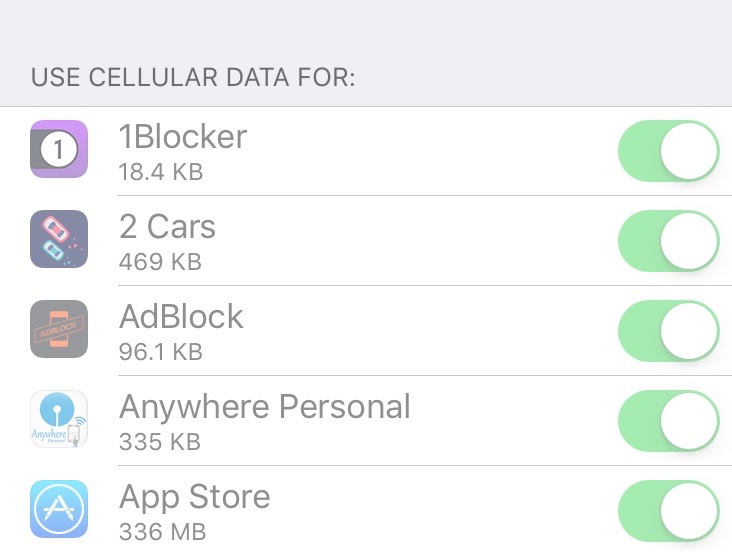The width and height of the screenshot is (732, 552).
Task: Tap the App Store icon
Action: point(59,509)
